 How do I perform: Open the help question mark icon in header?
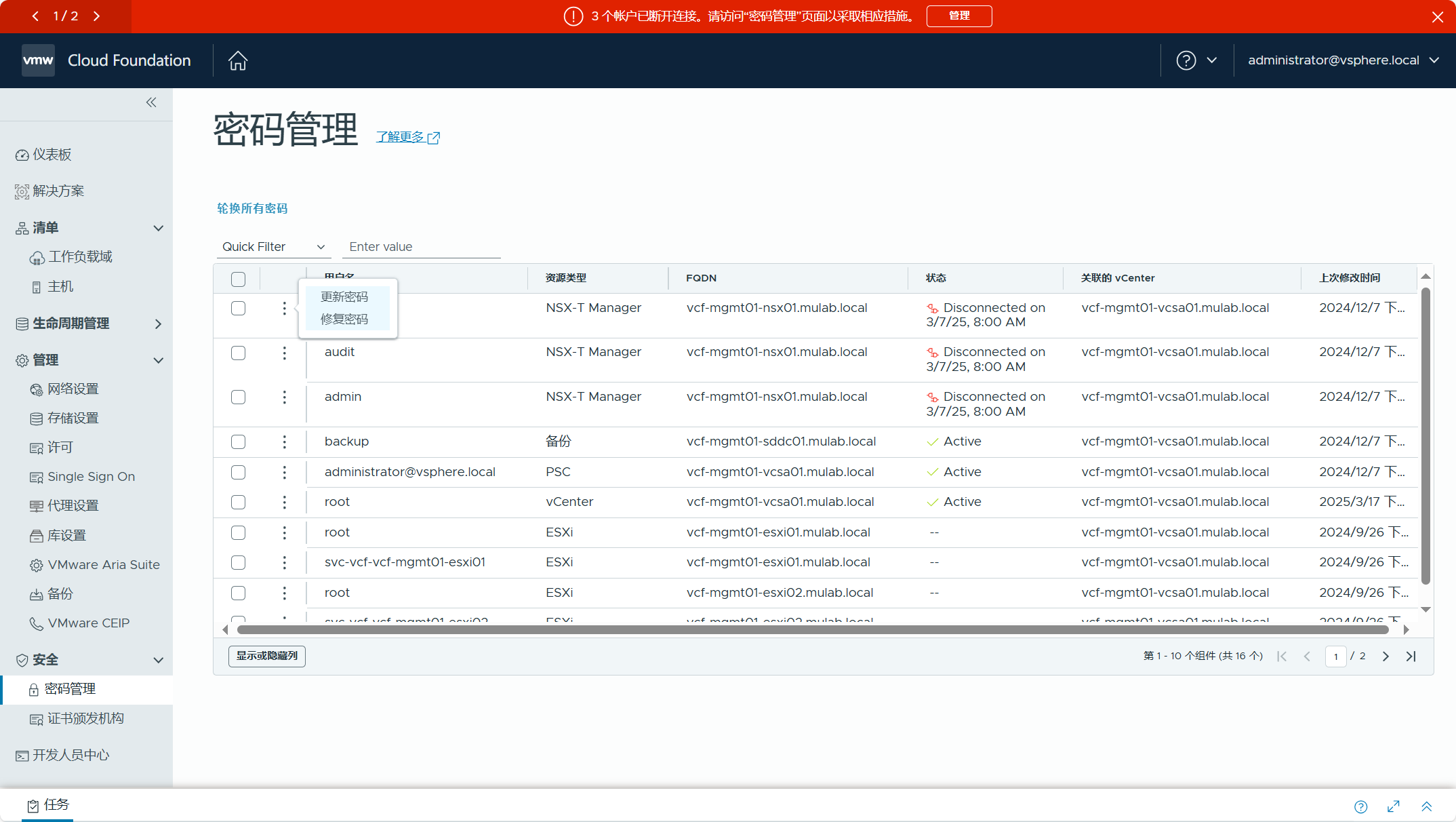(x=1186, y=60)
